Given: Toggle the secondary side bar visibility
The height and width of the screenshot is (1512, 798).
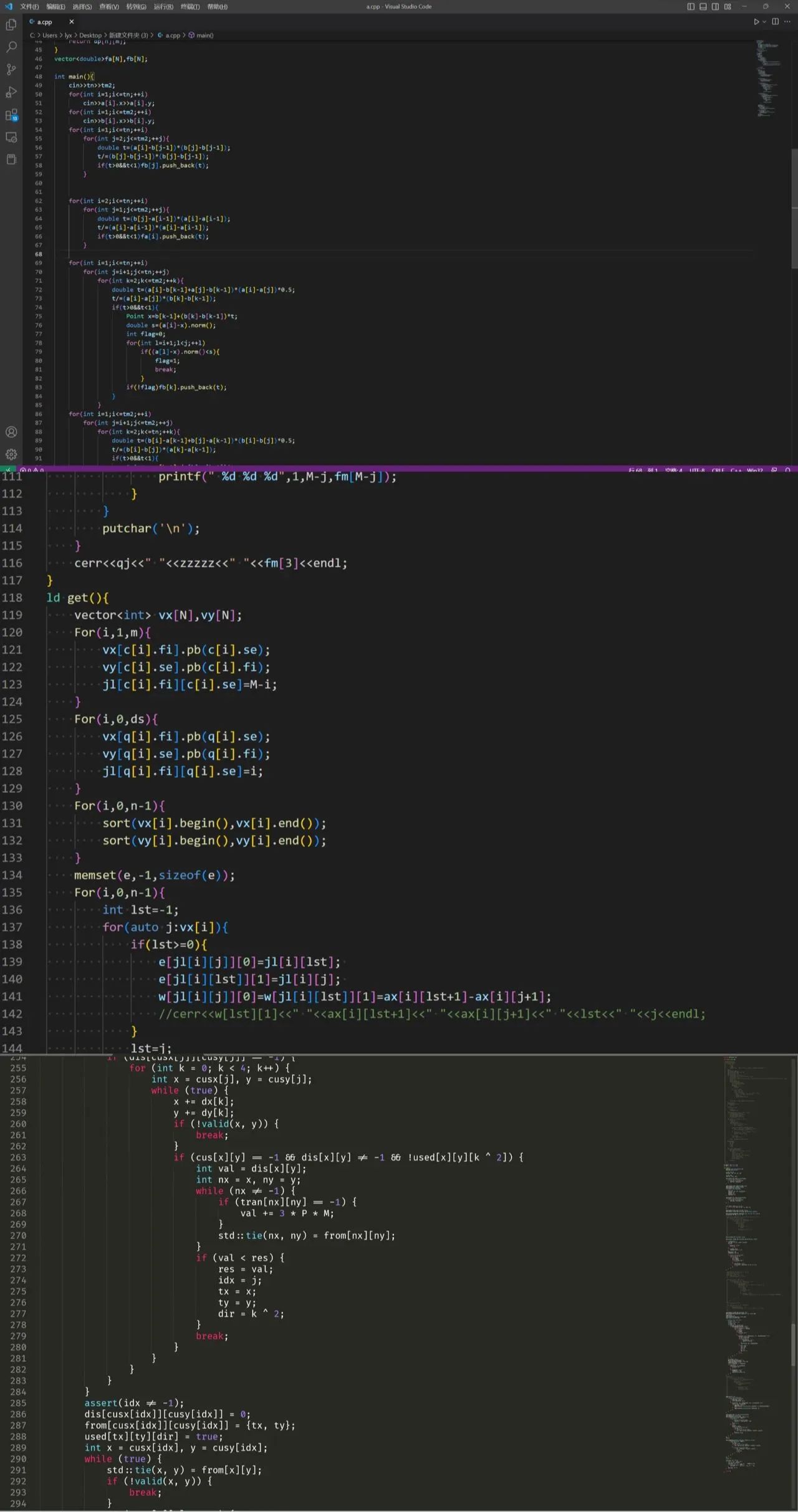Looking at the screenshot, I should point(715,7).
